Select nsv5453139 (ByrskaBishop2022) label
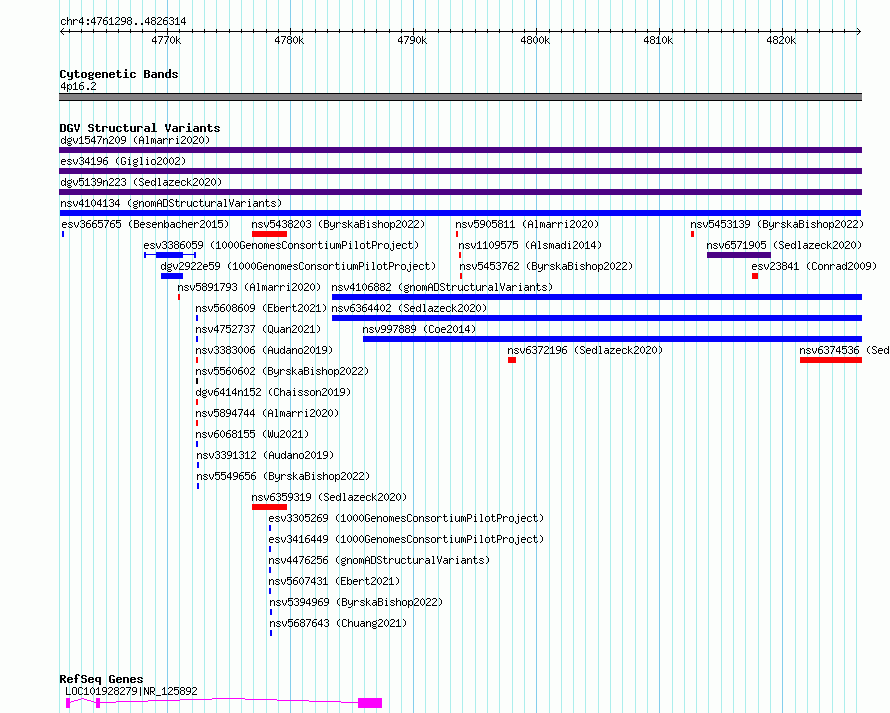Image resolution: width=890 pixels, height=713 pixels. (x=777, y=224)
